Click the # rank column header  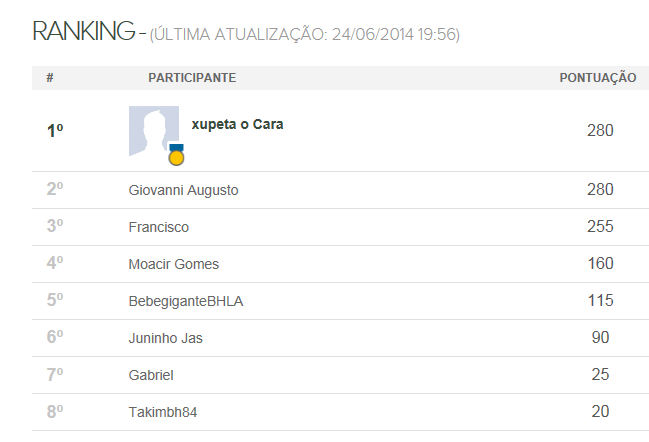pyautogui.click(x=50, y=77)
